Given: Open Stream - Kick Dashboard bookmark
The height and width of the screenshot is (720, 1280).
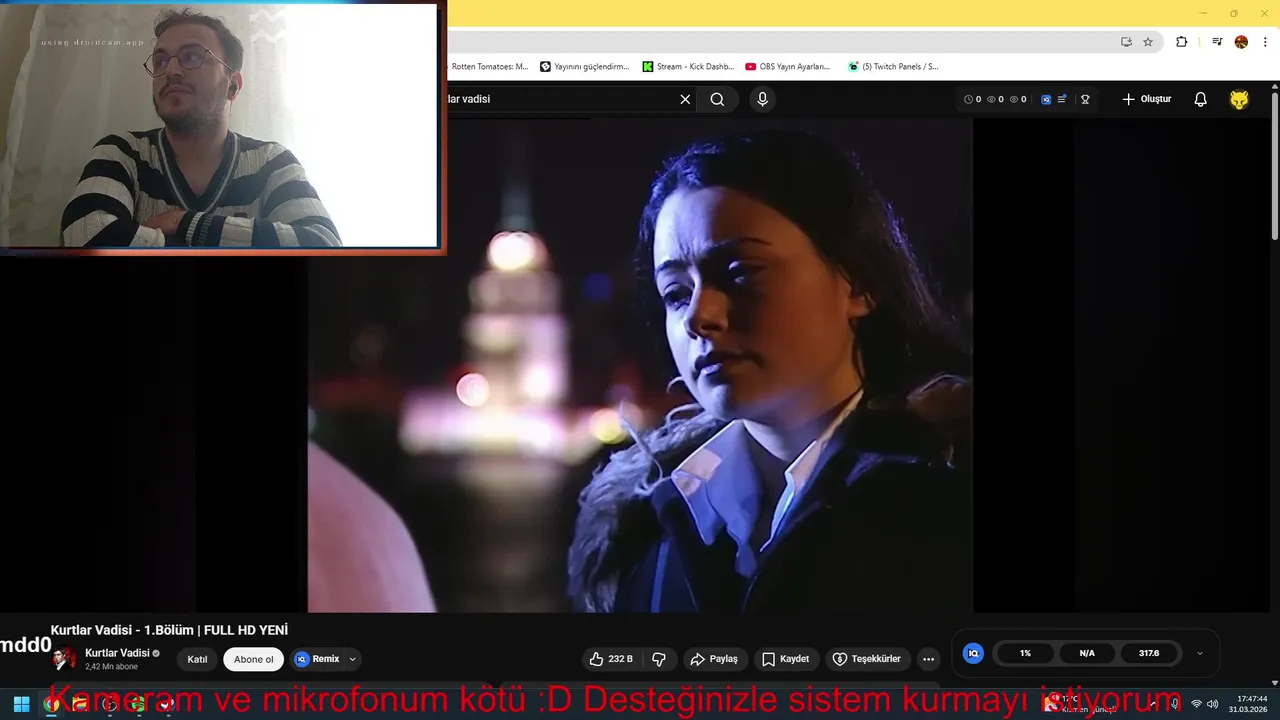Looking at the screenshot, I should [688, 67].
